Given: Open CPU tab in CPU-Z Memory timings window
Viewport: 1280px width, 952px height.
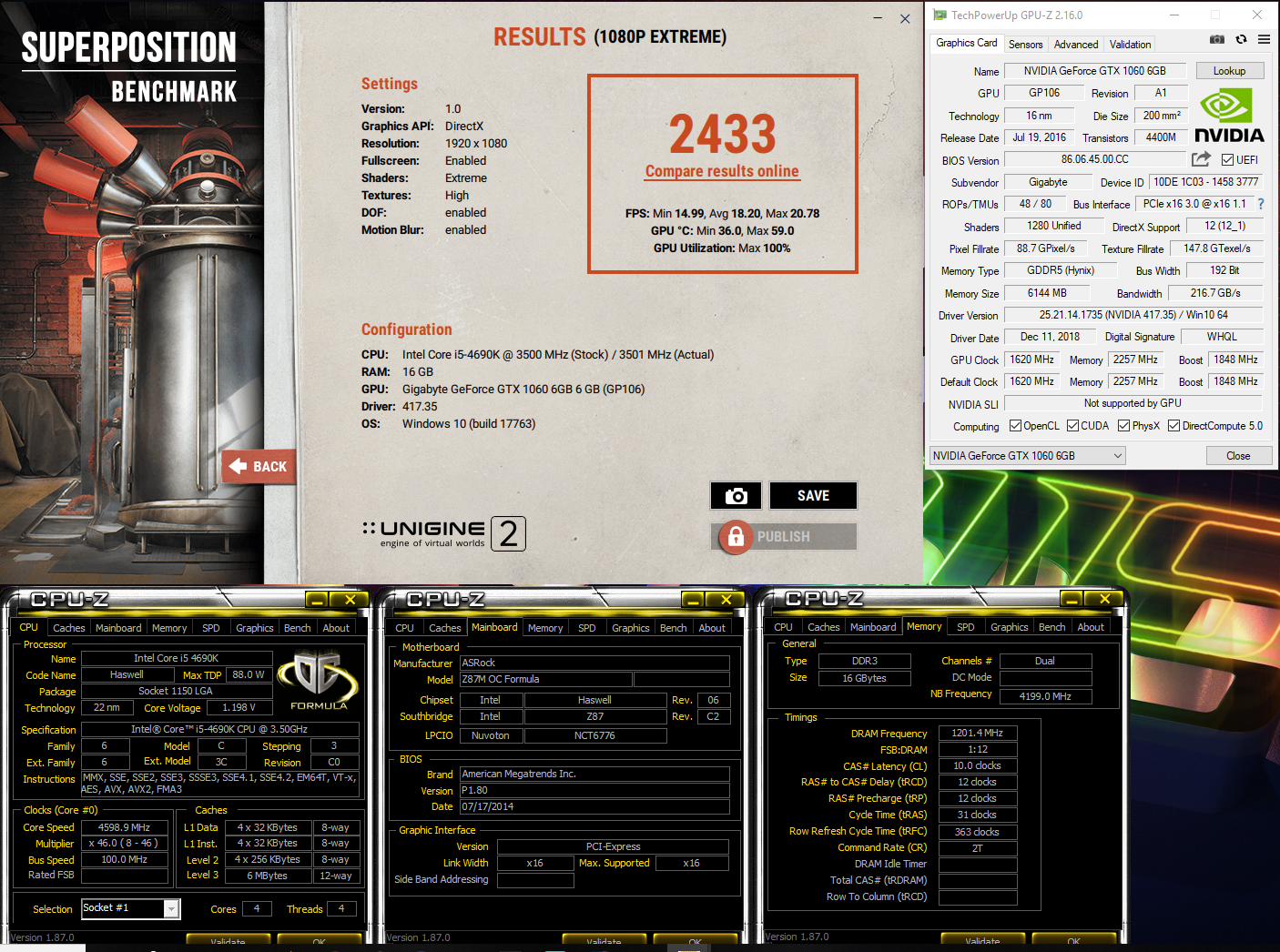Looking at the screenshot, I should point(783,627).
